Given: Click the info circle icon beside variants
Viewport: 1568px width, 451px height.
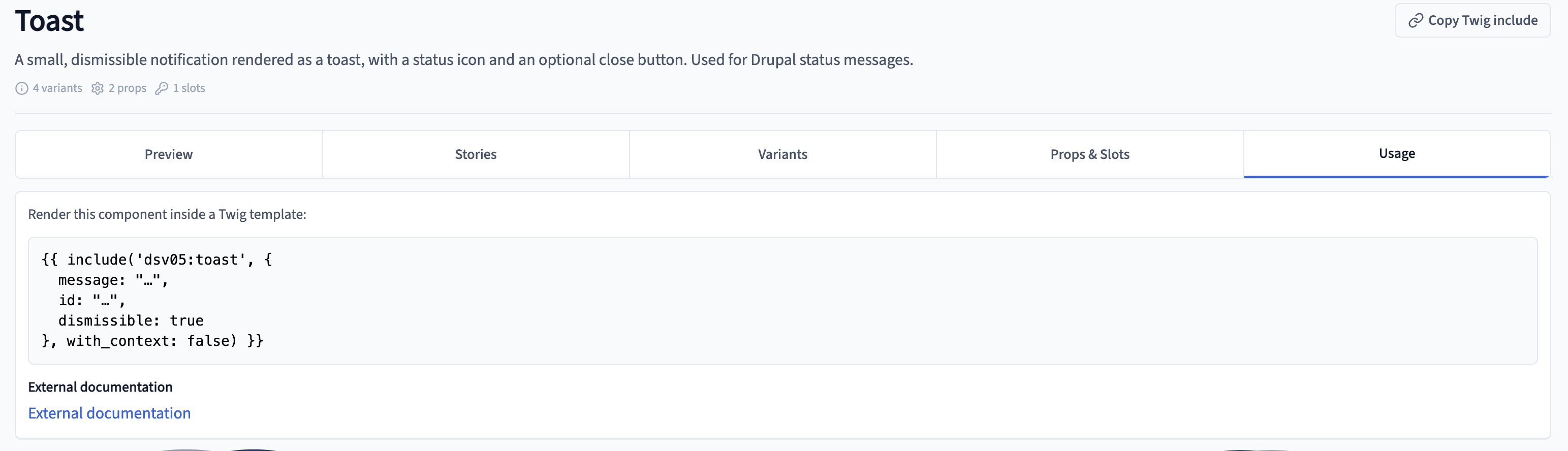Looking at the screenshot, I should [x=21, y=88].
